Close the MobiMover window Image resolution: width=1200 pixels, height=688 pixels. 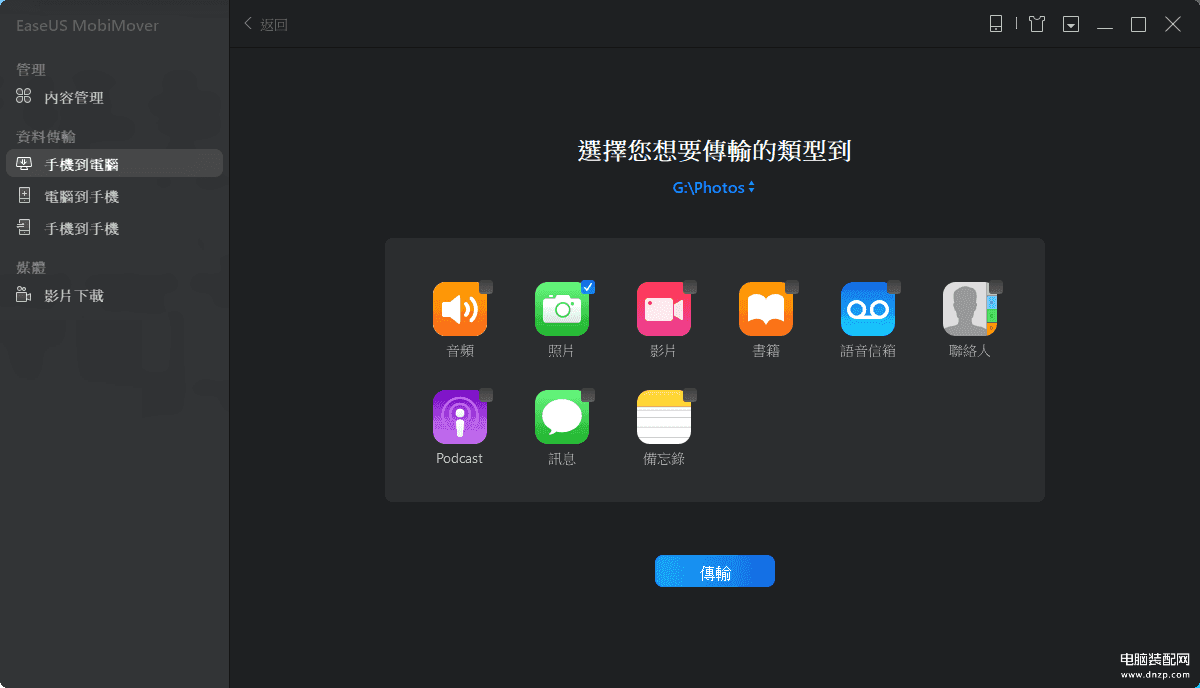(1173, 24)
